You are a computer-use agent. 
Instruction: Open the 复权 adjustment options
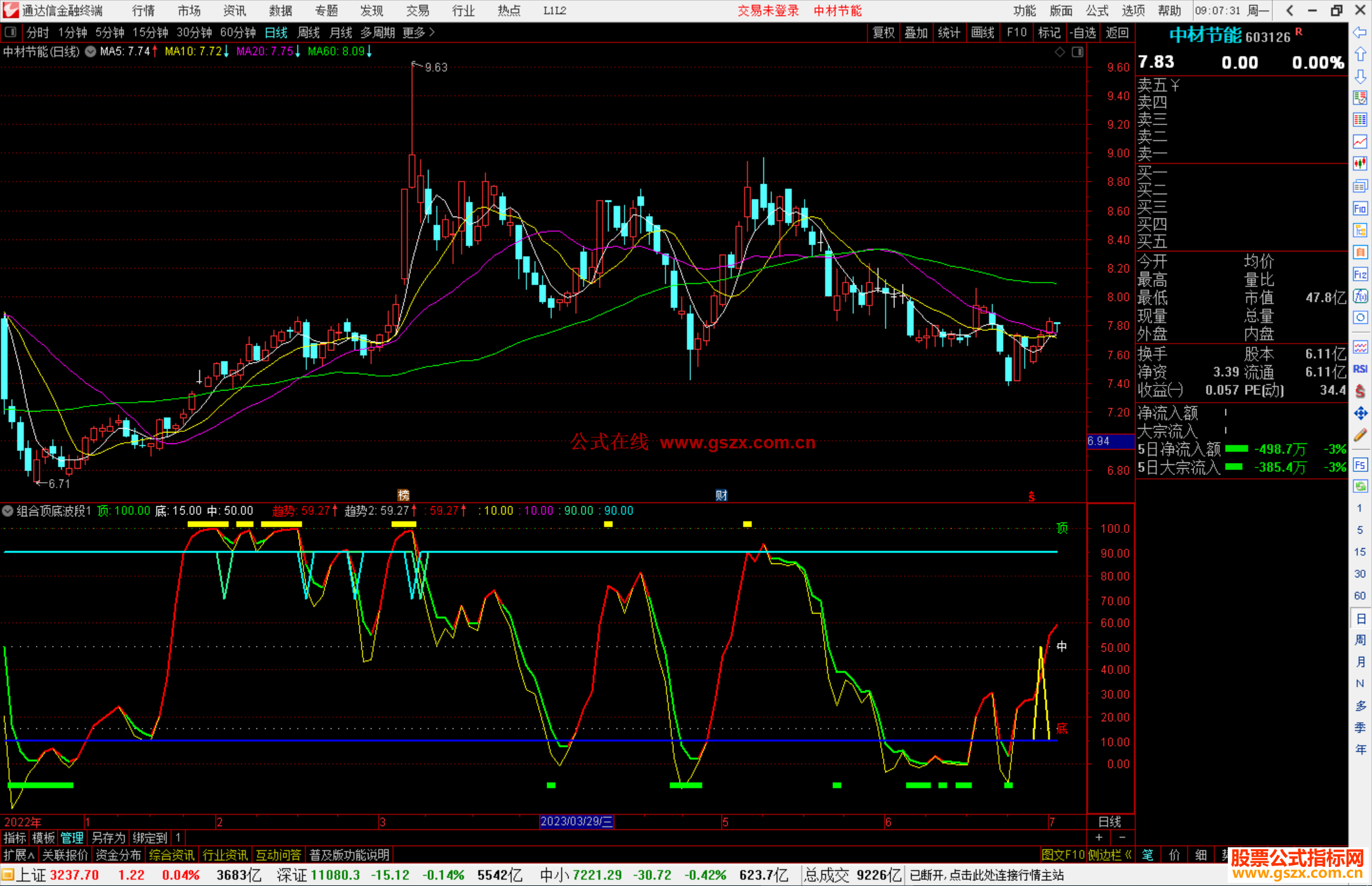[x=884, y=32]
